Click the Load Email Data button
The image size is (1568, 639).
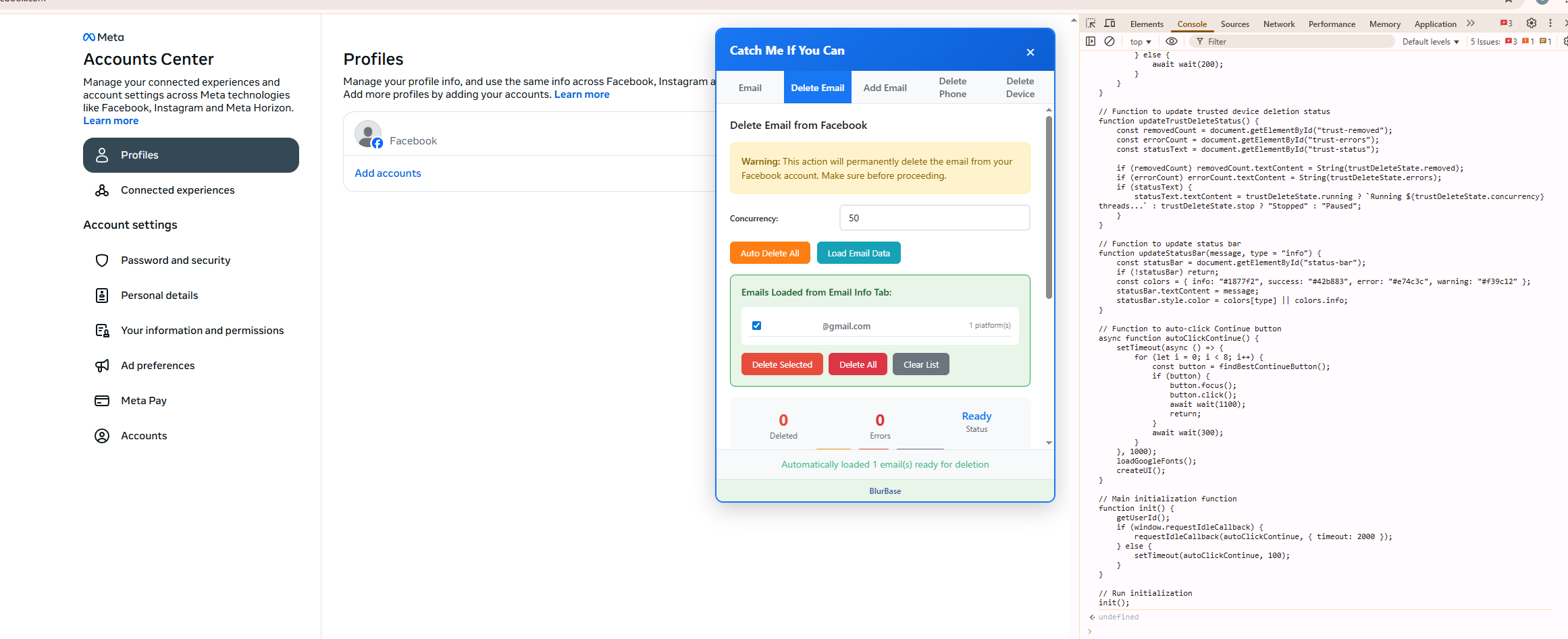click(x=859, y=253)
